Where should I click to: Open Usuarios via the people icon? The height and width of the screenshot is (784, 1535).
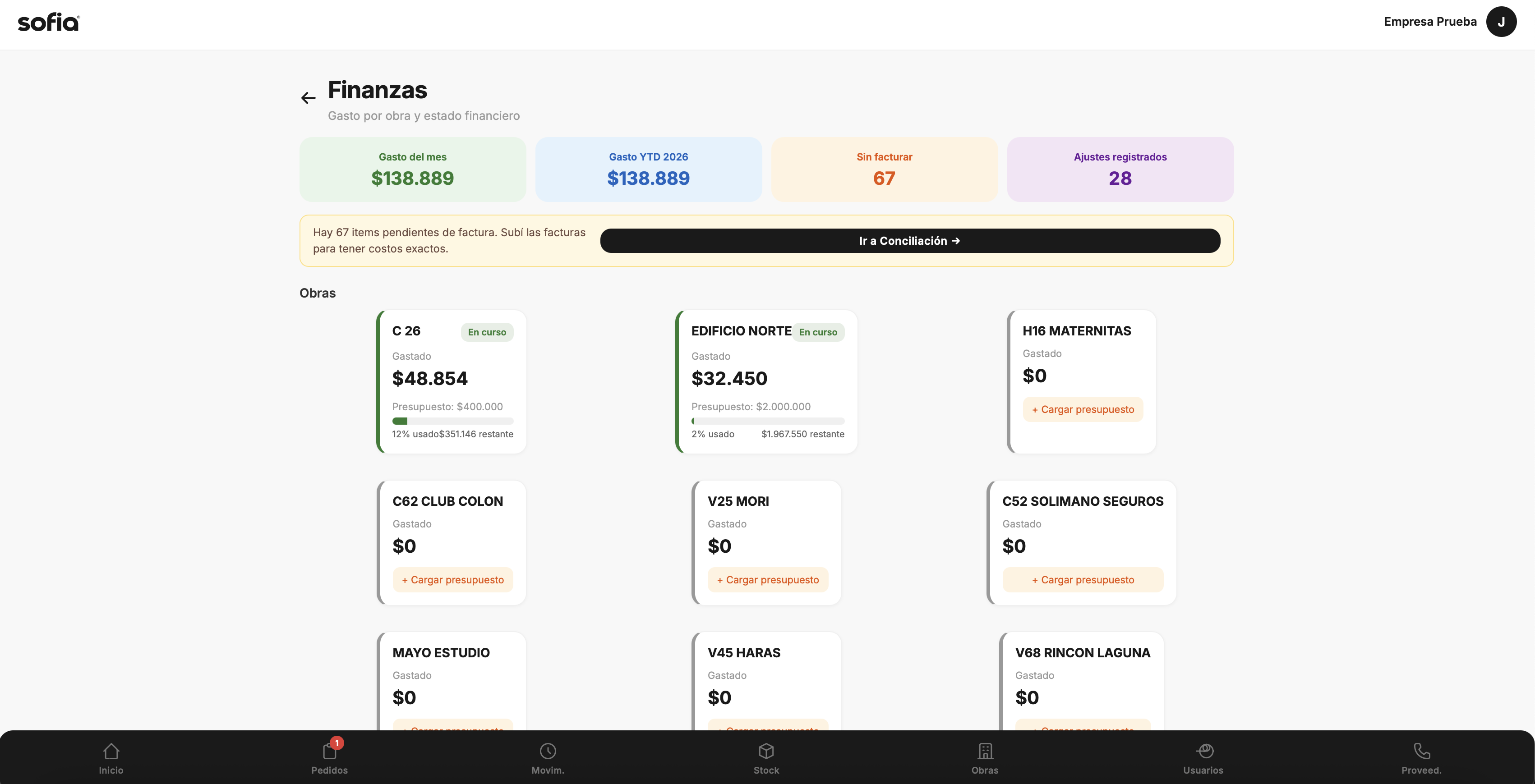pyautogui.click(x=1204, y=751)
